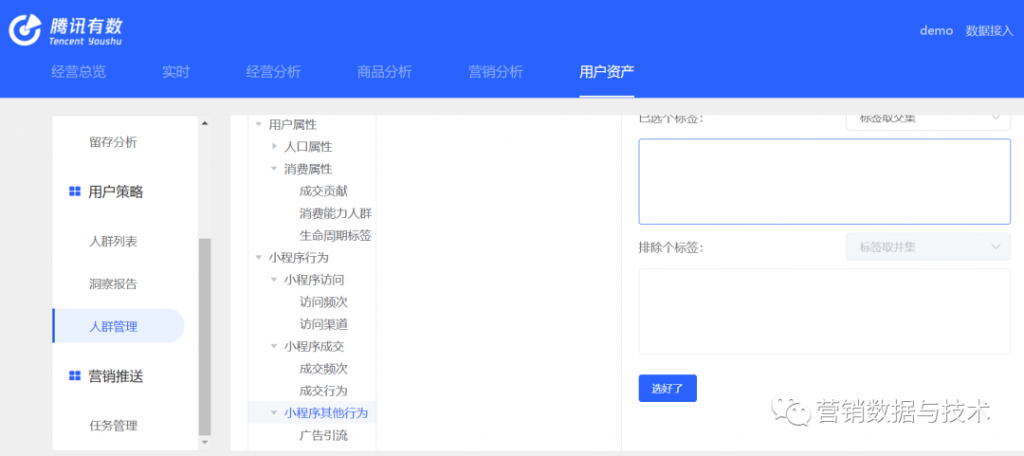1024x456 pixels.
Task: Switch to the 经营分析 tab
Action: click(273, 72)
